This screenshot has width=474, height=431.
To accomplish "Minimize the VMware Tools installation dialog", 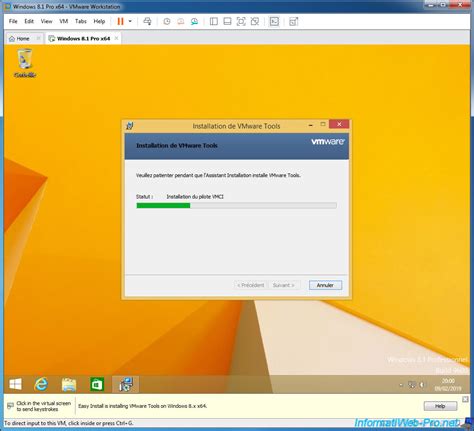I will coord(311,125).
